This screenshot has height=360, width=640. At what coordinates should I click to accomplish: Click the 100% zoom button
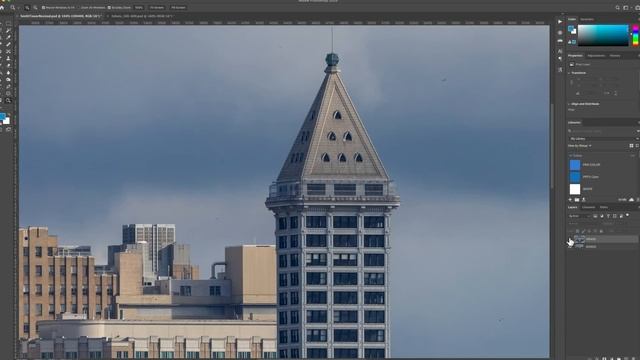139,7
